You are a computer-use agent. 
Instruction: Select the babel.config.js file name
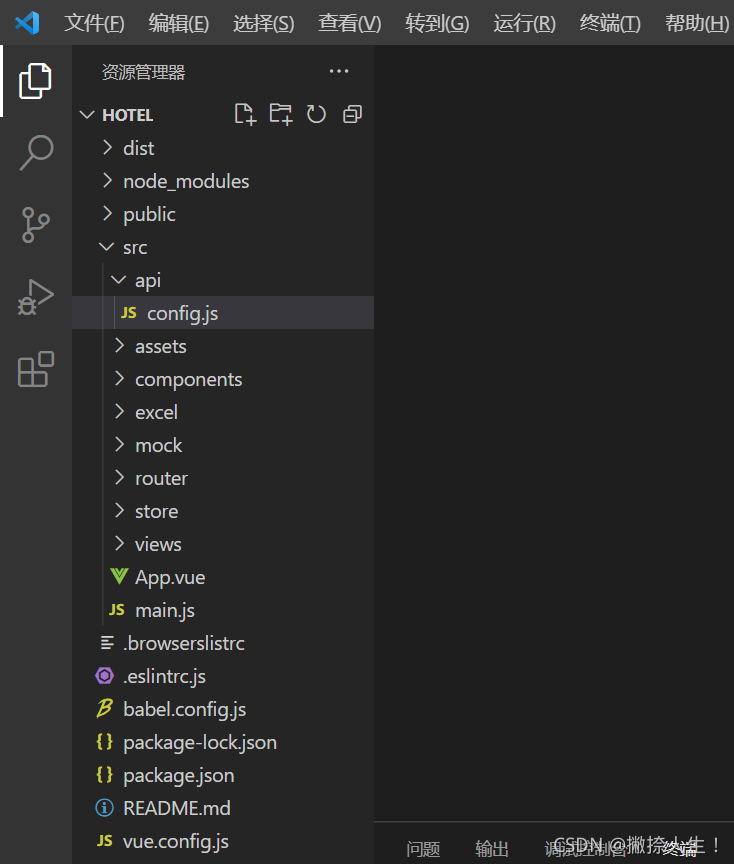click(x=185, y=710)
